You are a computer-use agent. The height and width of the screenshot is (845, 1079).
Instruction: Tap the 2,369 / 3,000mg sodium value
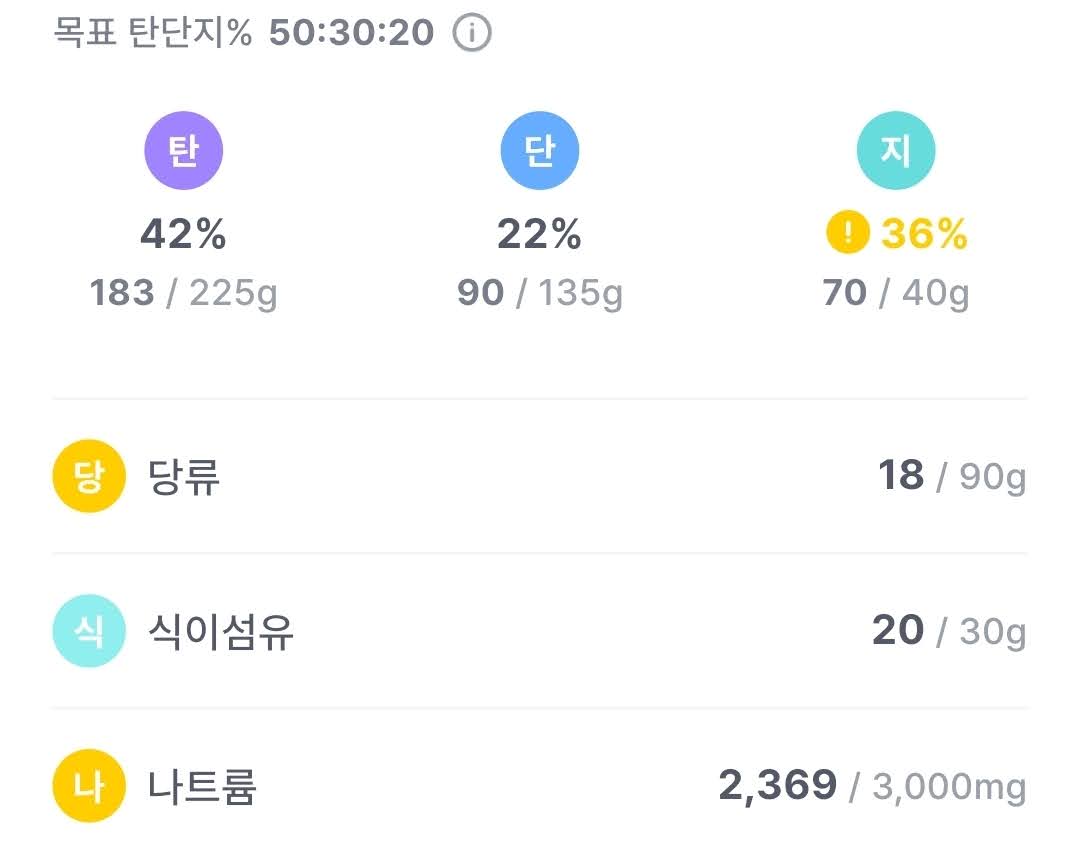(x=873, y=786)
